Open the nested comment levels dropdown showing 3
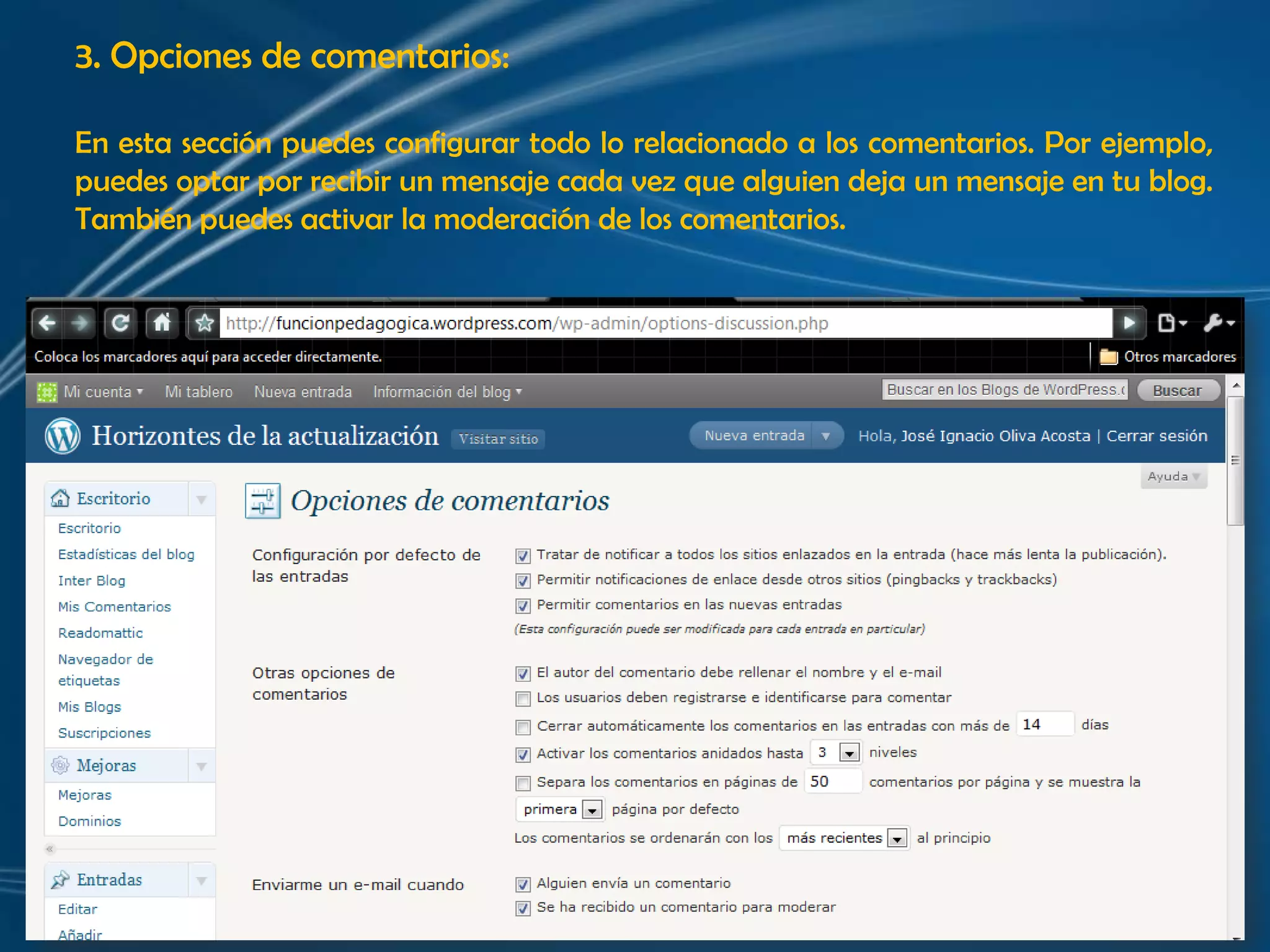 [x=836, y=752]
